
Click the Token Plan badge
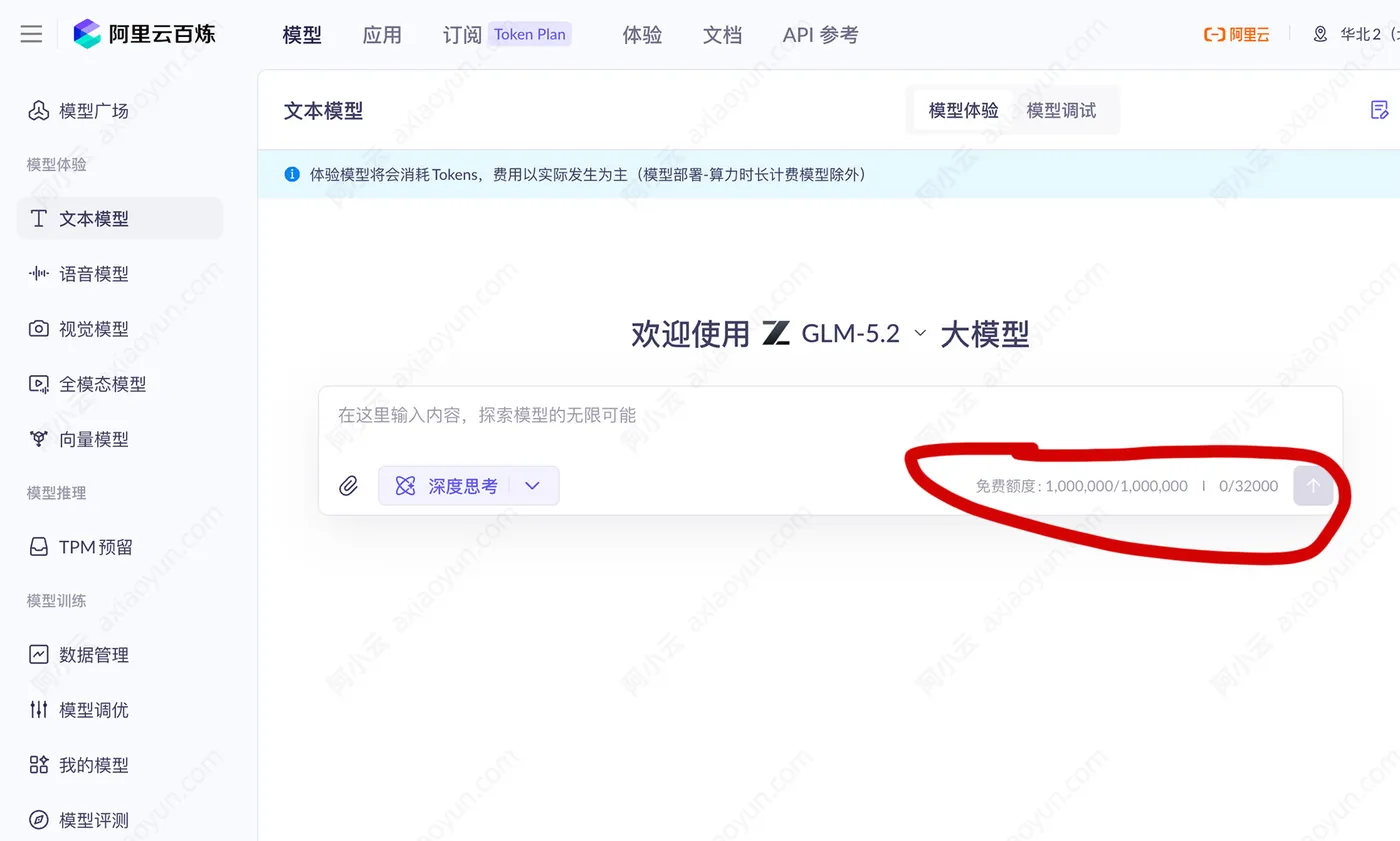tap(530, 34)
